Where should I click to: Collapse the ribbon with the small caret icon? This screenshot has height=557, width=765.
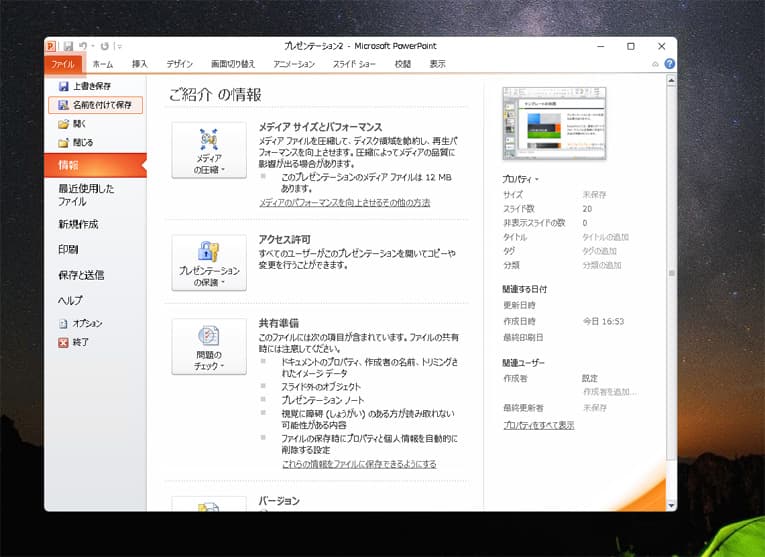(656, 64)
